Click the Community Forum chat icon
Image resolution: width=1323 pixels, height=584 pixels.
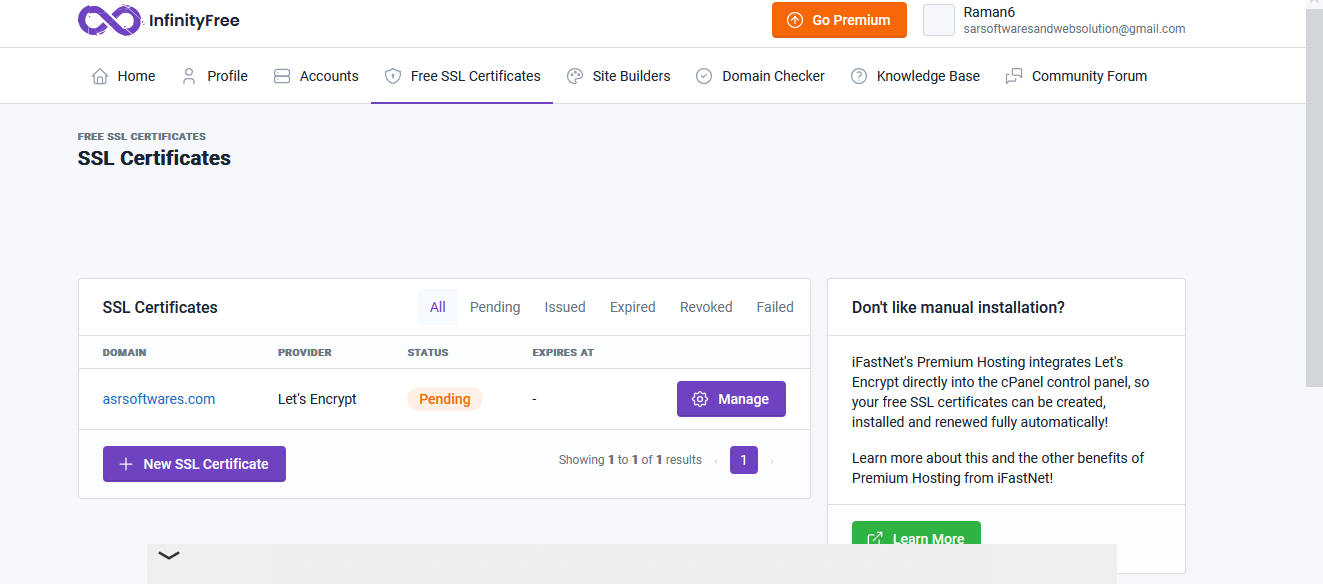coord(1014,76)
